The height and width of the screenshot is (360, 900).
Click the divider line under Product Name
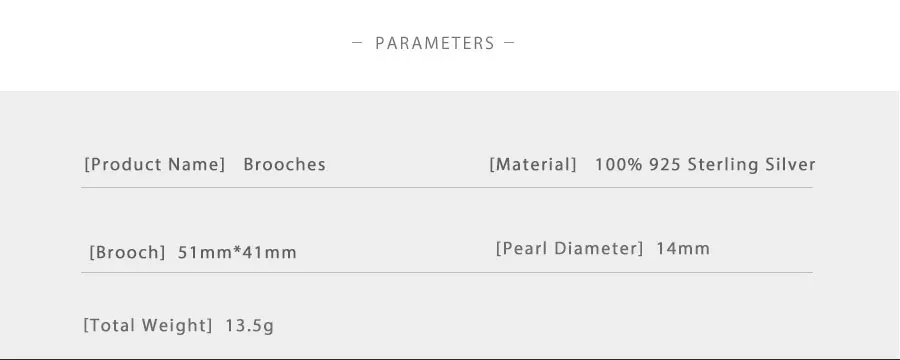point(447,187)
